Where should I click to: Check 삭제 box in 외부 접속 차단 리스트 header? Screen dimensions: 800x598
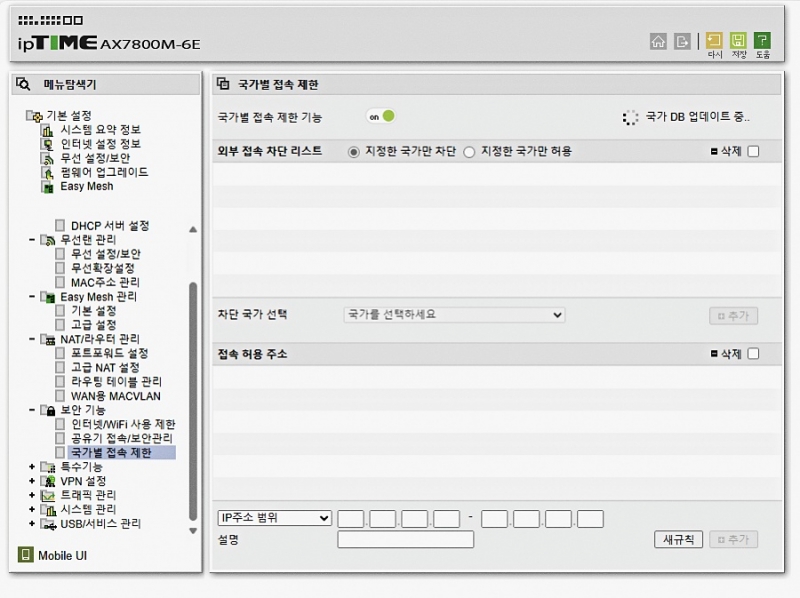753,152
